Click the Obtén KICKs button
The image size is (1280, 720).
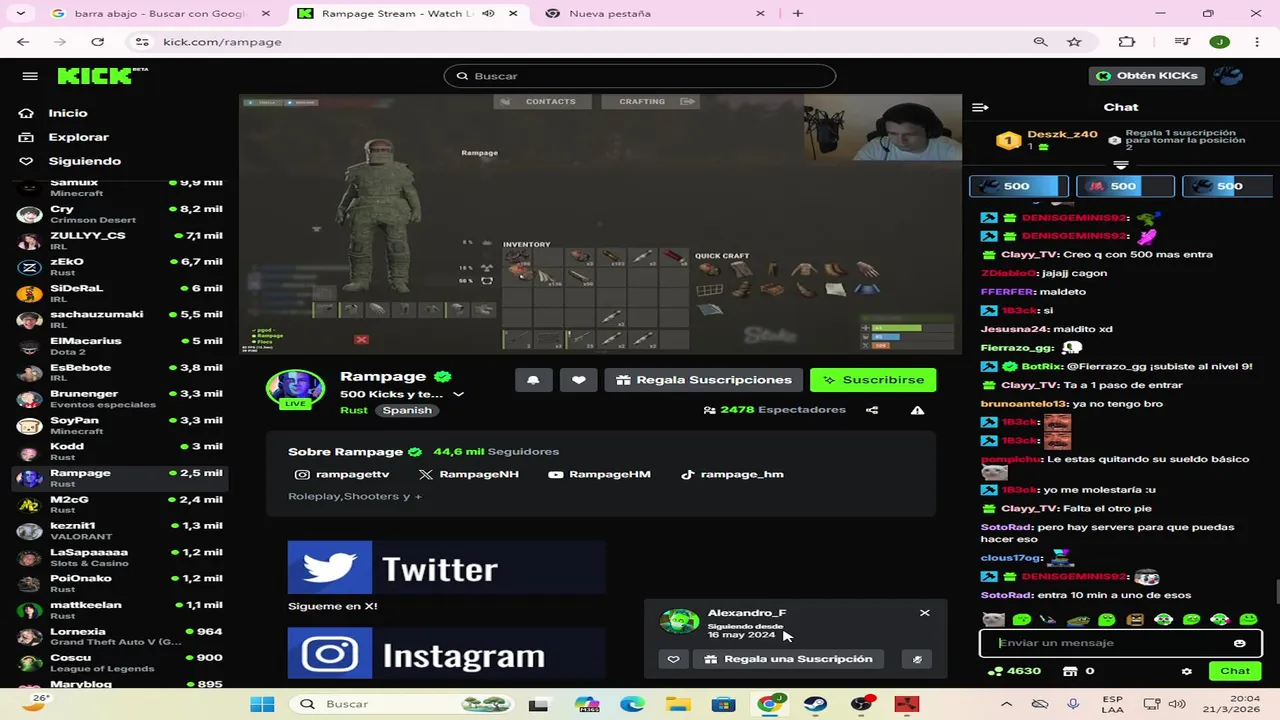pyautogui.click(x=1147, y=76)
